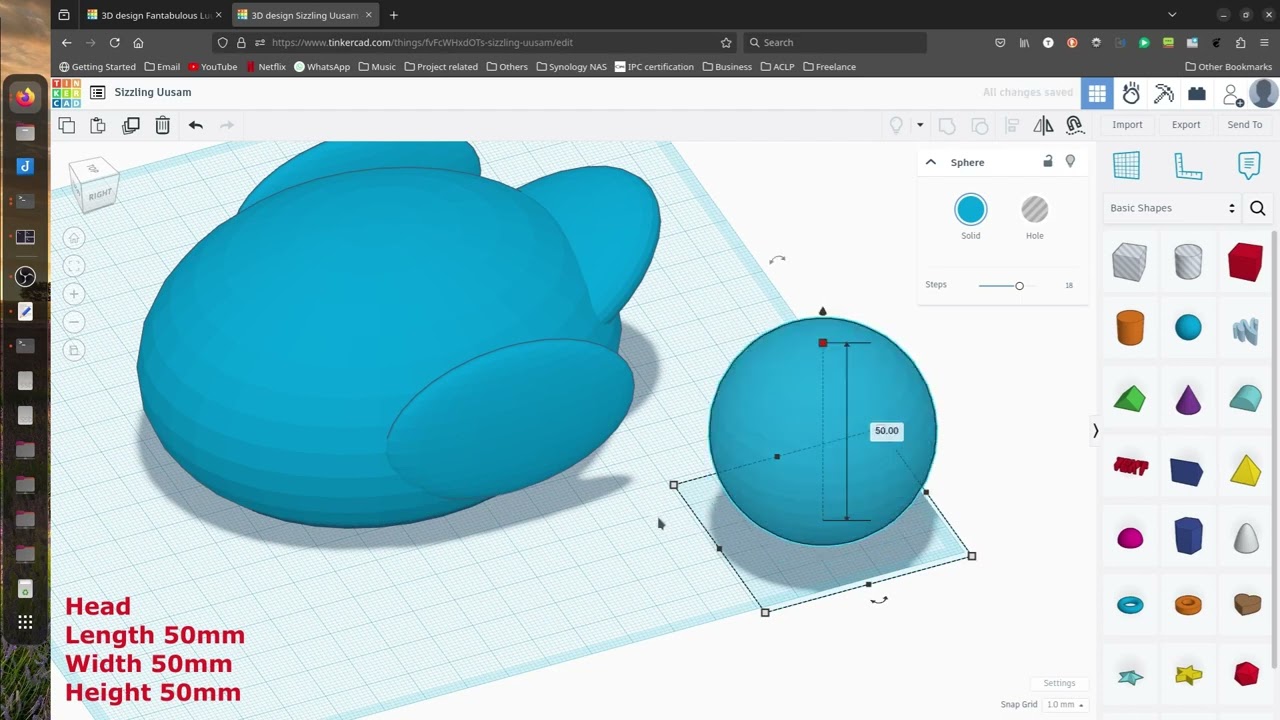Click the invite collaborator icon
Image resolution: width=1280 pixels, height=720 pixels.
[1232, 93]
